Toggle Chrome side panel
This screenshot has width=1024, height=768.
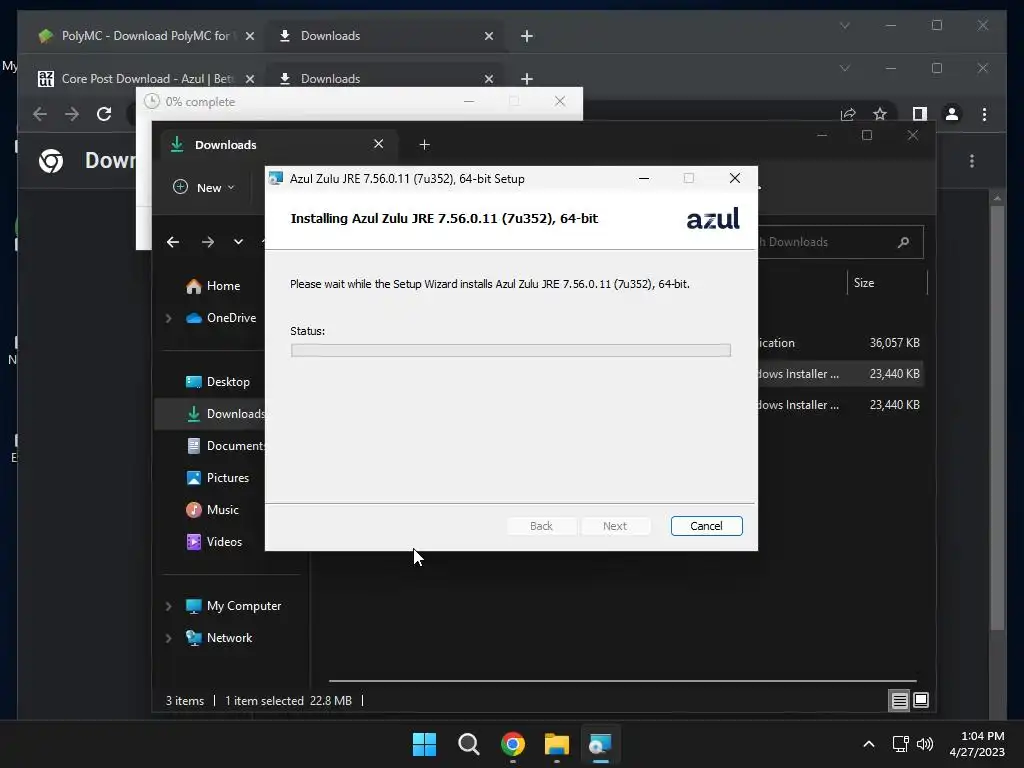920,114
